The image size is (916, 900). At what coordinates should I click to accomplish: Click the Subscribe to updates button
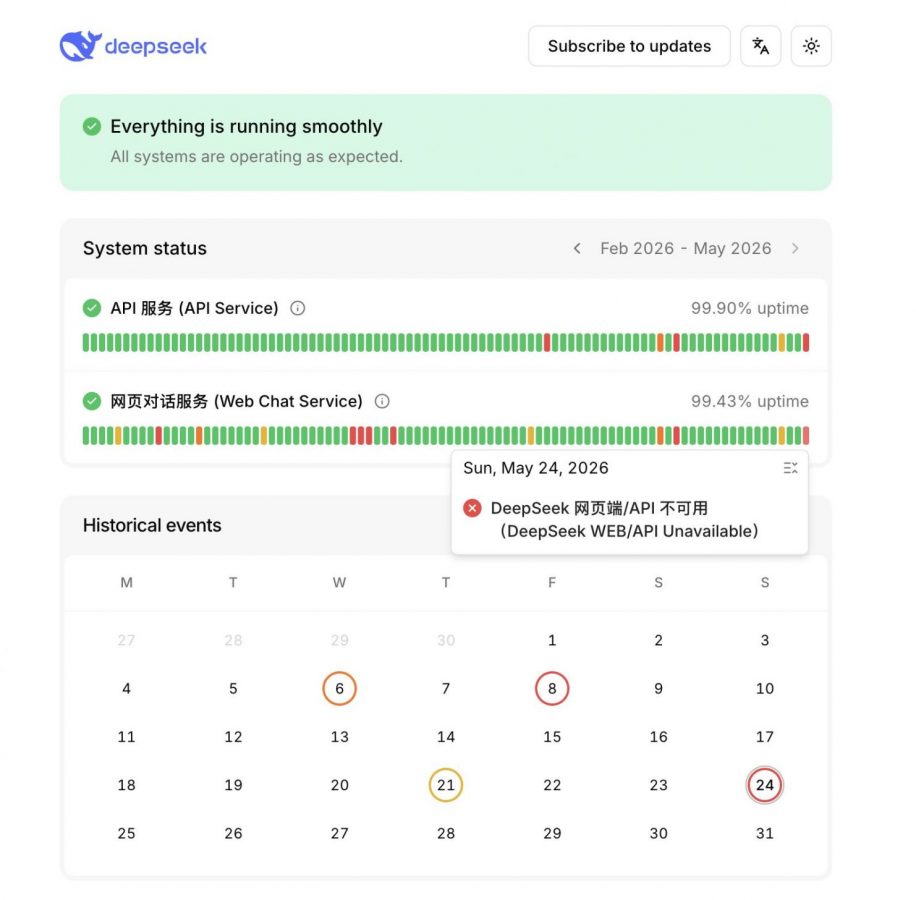point(629,46)
